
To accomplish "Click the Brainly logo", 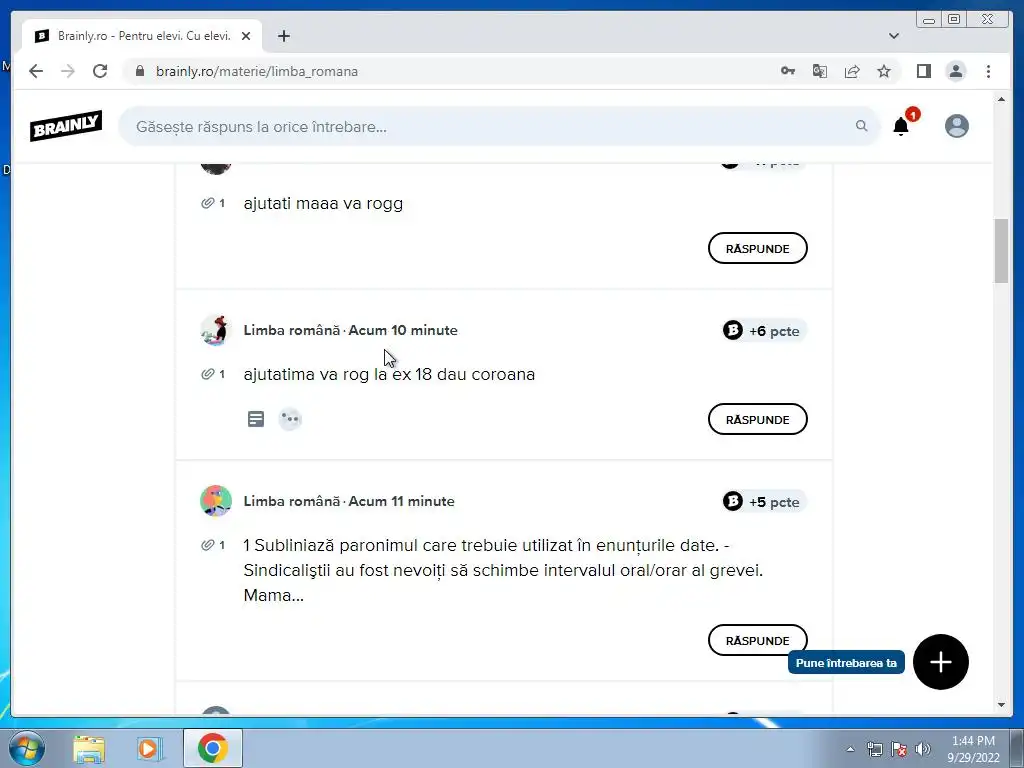I will coord(66,125).
